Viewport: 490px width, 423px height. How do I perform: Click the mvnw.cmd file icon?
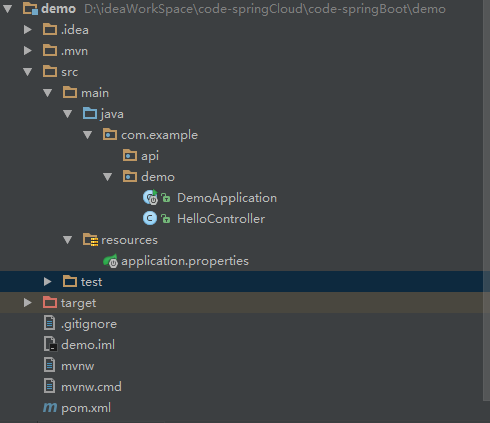[49, 386]
